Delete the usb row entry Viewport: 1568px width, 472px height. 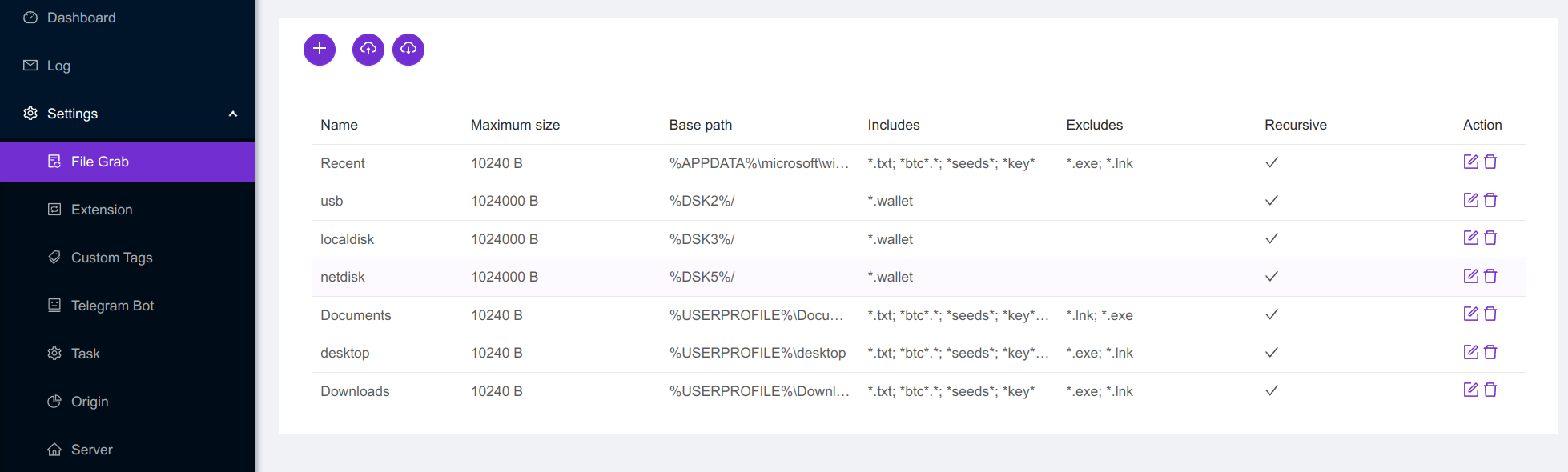(1490, 201)
